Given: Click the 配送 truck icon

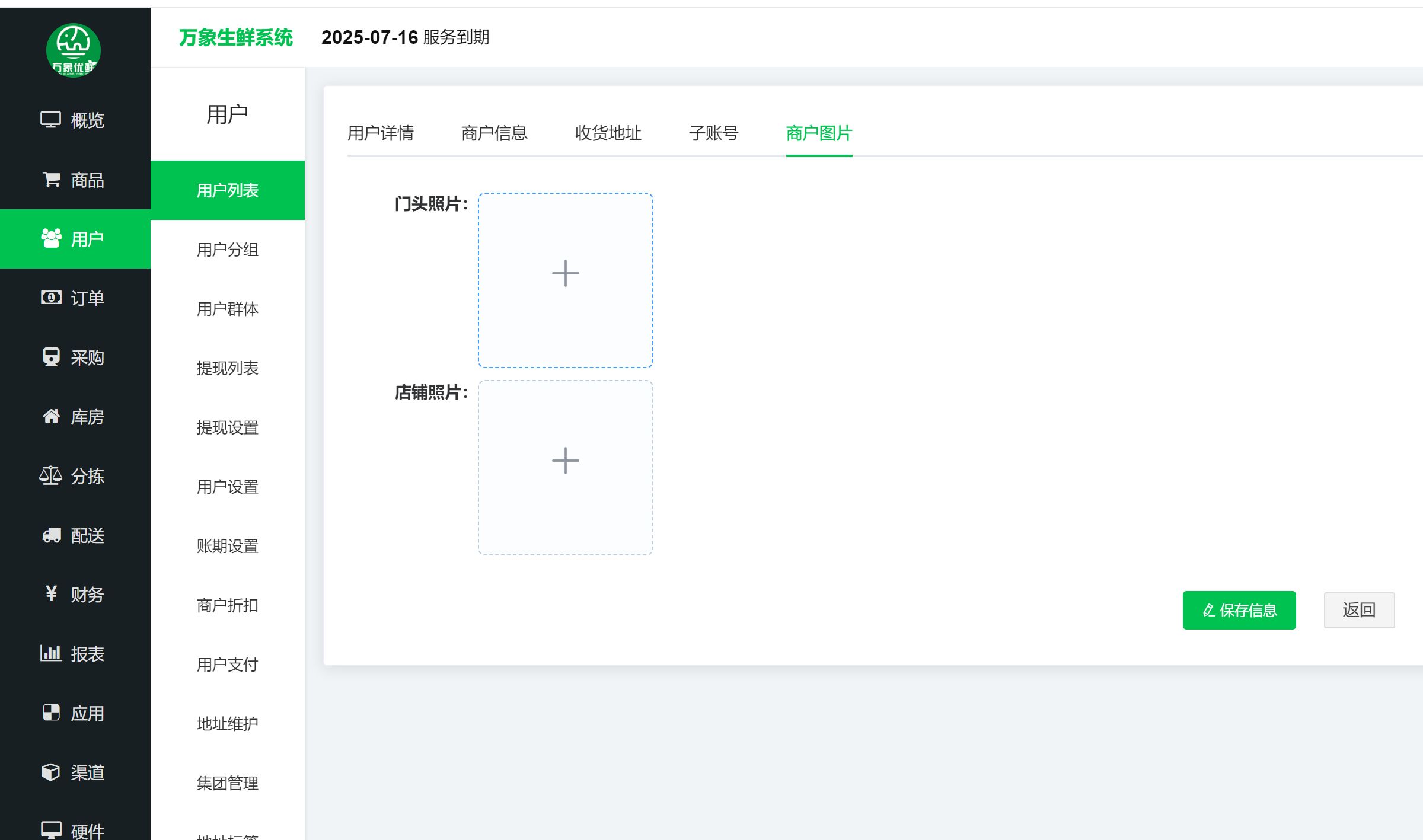Looking at the screenshot, I should (51, 535).
